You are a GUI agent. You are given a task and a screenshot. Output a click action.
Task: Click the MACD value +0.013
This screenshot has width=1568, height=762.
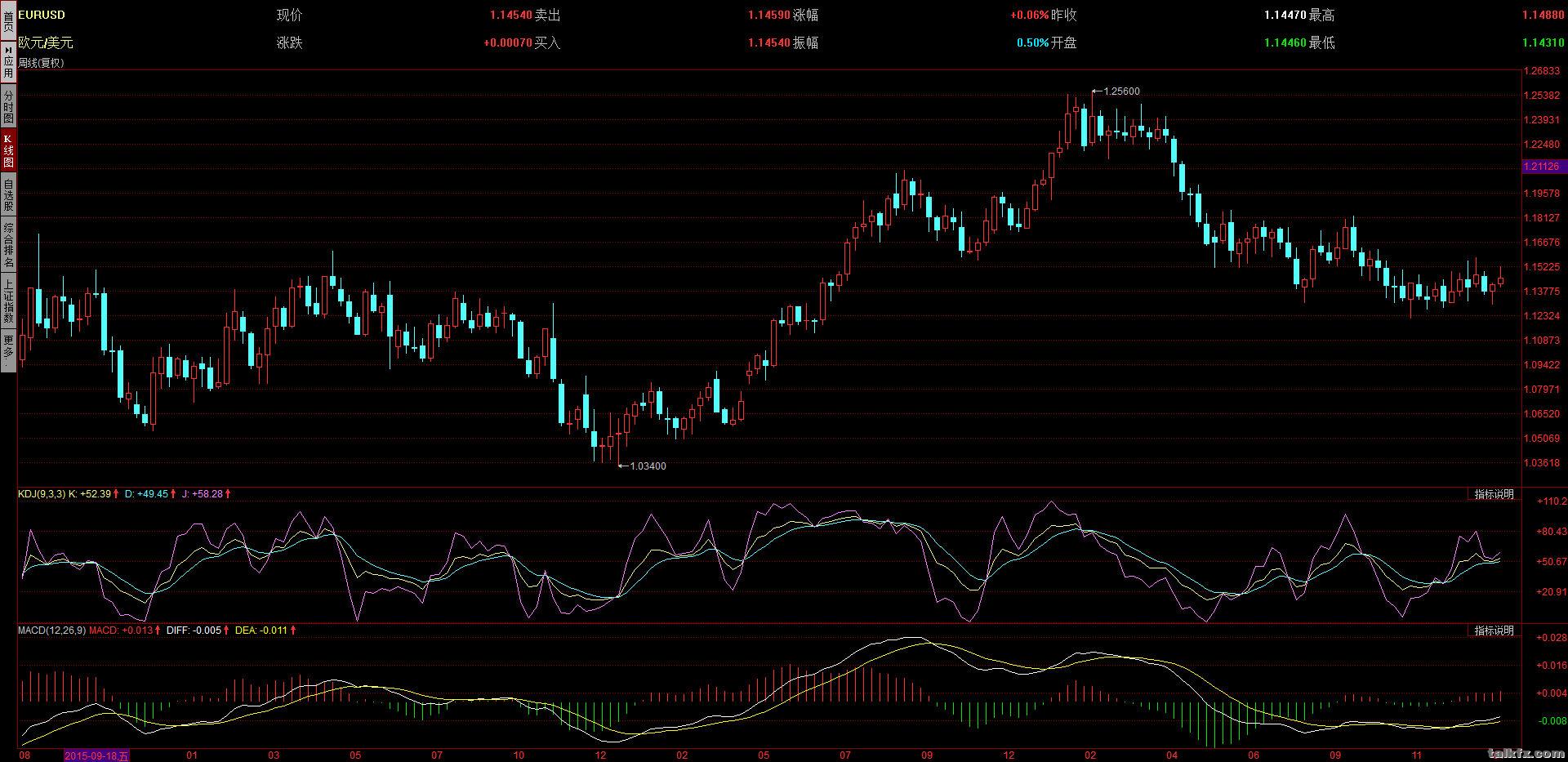[x=136, y=631]
